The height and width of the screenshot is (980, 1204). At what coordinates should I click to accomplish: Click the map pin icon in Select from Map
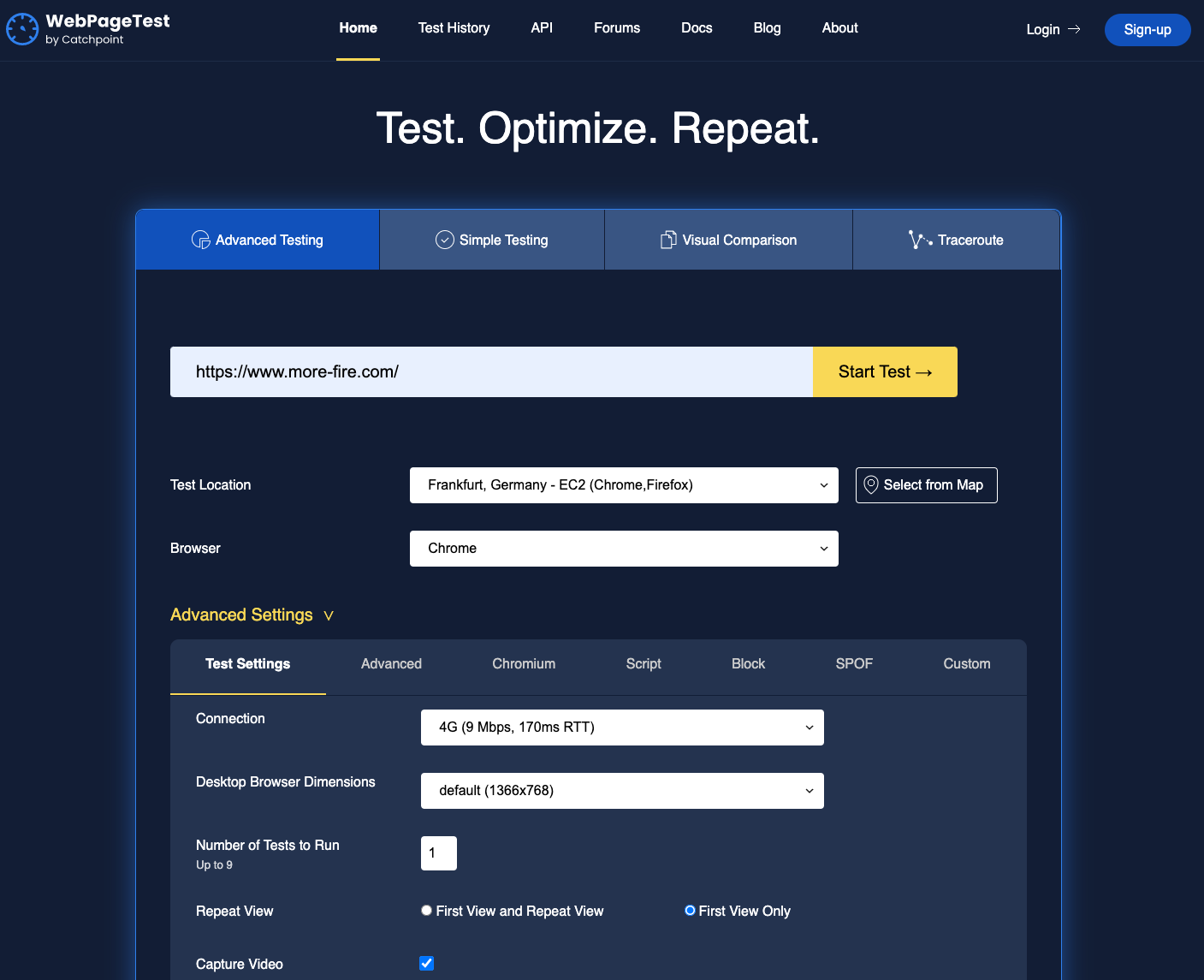click(x=871, y=484)
